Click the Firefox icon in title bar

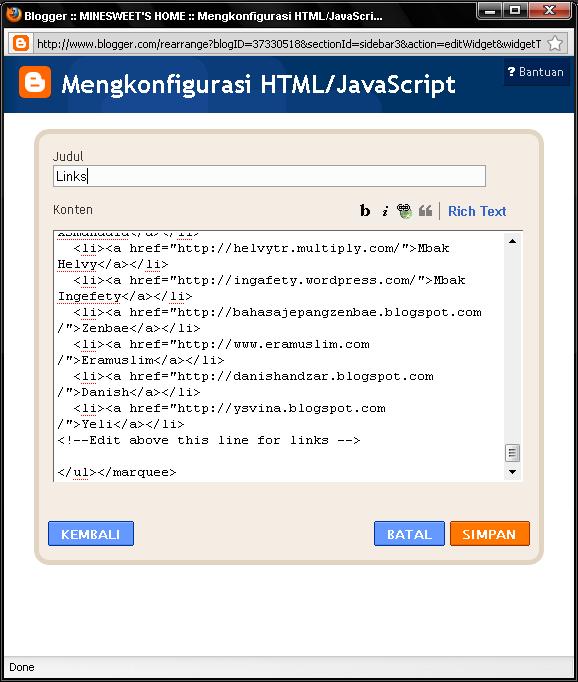(x=13, y=14)
